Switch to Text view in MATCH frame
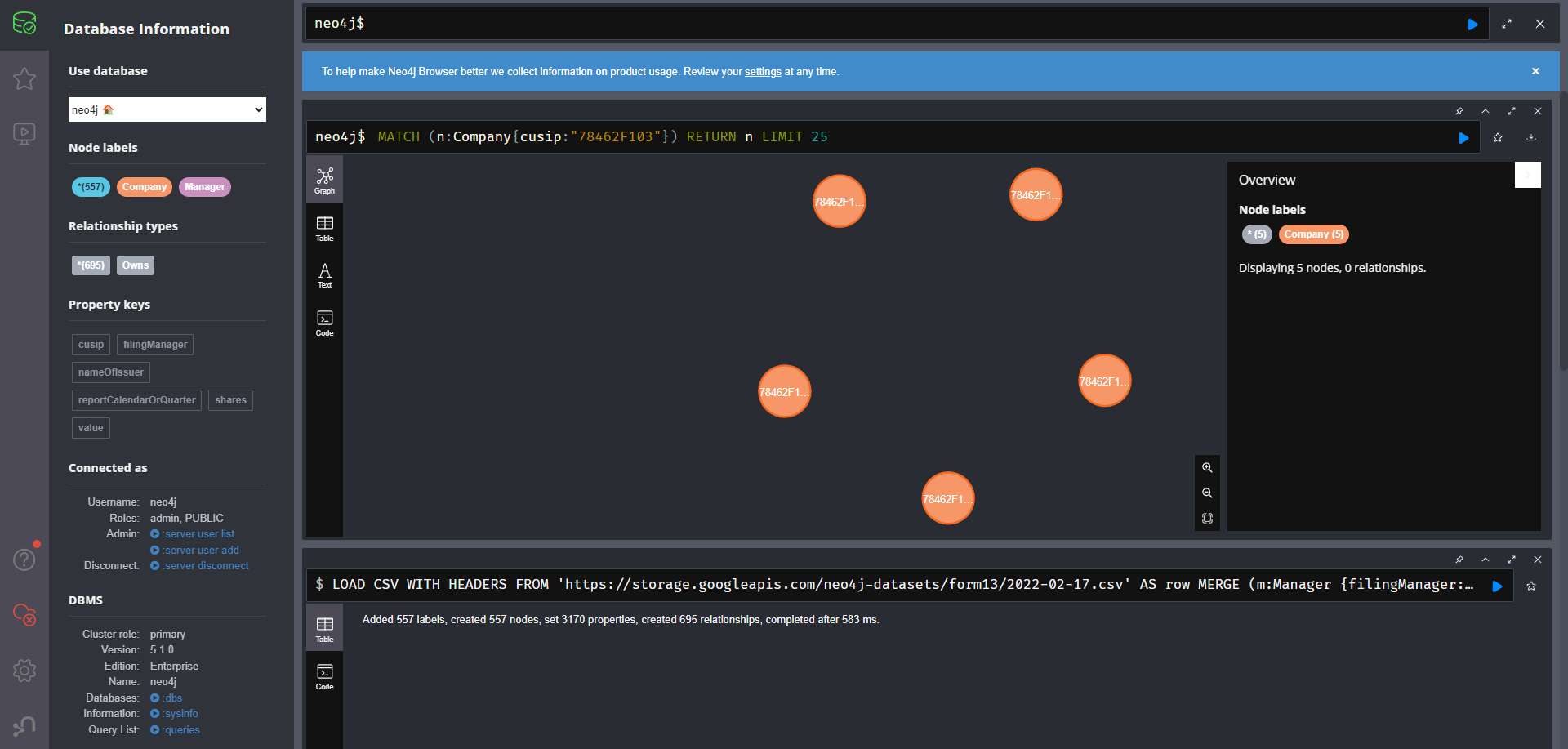This screenshot has width=1568, height=749. (x=325, y=275)
